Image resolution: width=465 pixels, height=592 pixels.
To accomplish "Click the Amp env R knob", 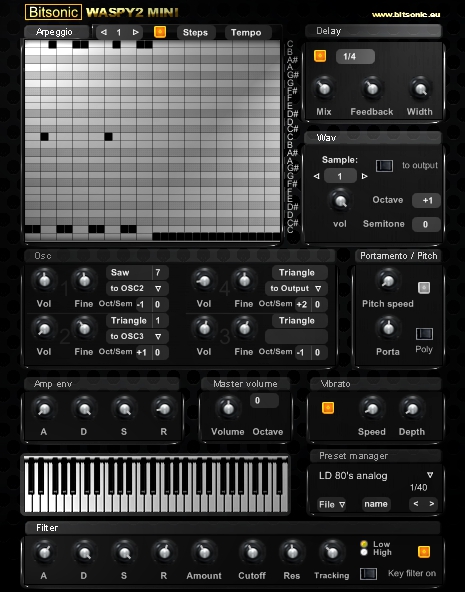I will pyautogui.click(x=164, y=408).
